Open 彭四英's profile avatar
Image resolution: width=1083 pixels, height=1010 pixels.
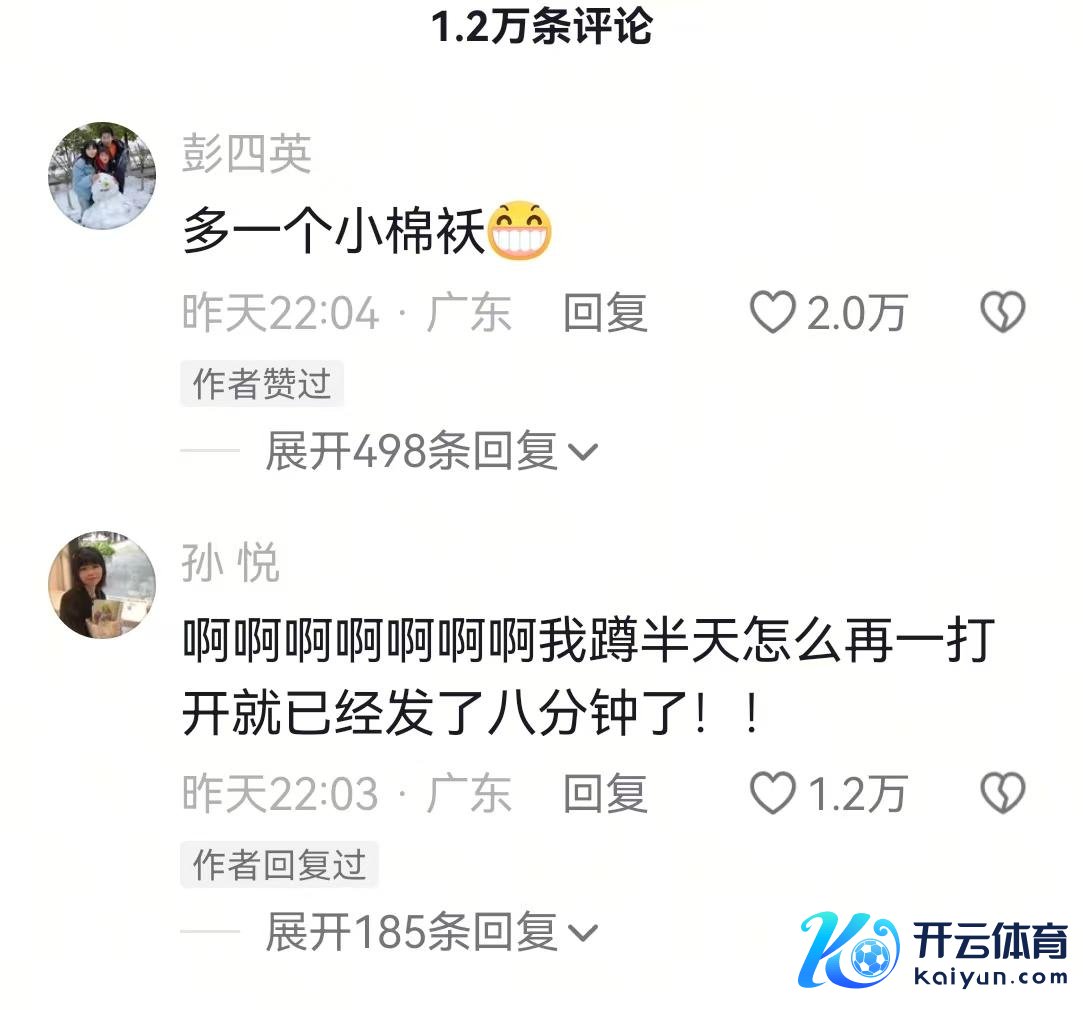(x=102, y=176)
